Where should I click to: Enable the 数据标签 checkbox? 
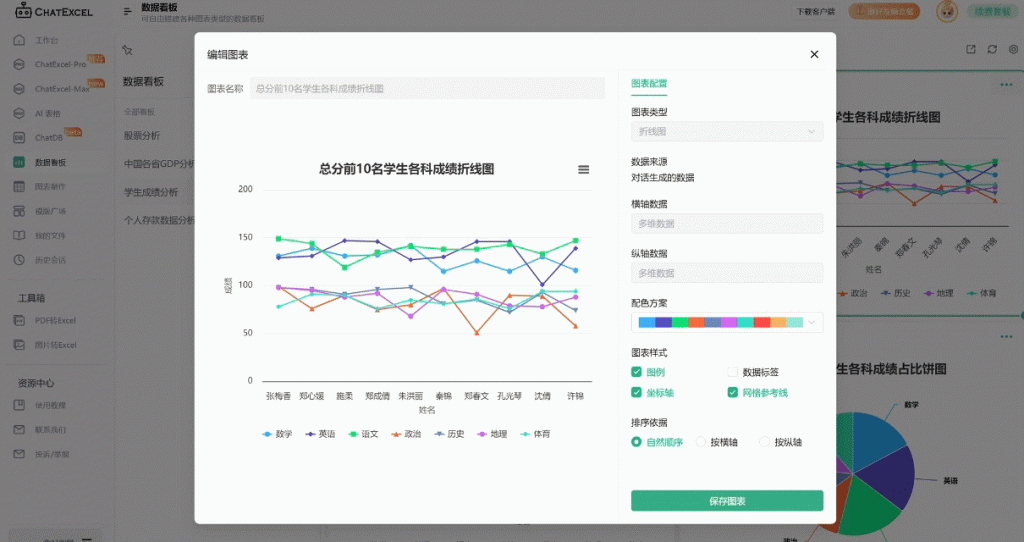733,372
